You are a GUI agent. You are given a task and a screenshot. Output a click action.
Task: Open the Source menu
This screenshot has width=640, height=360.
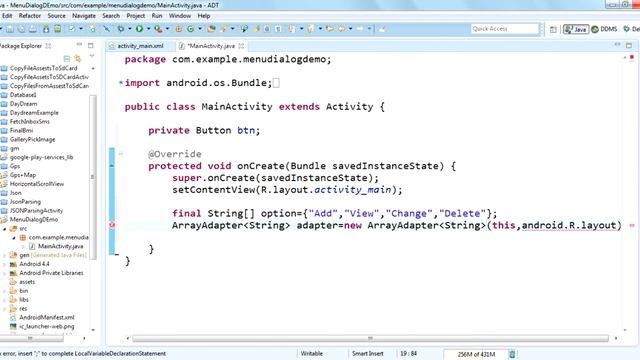point(56,16)
